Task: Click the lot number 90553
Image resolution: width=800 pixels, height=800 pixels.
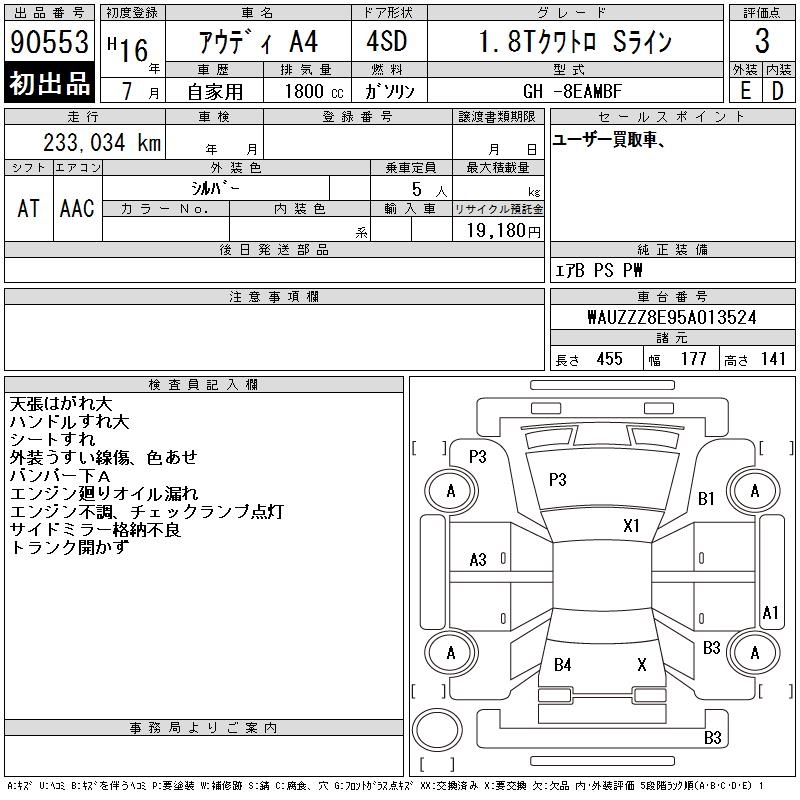Action: point(49,42)
